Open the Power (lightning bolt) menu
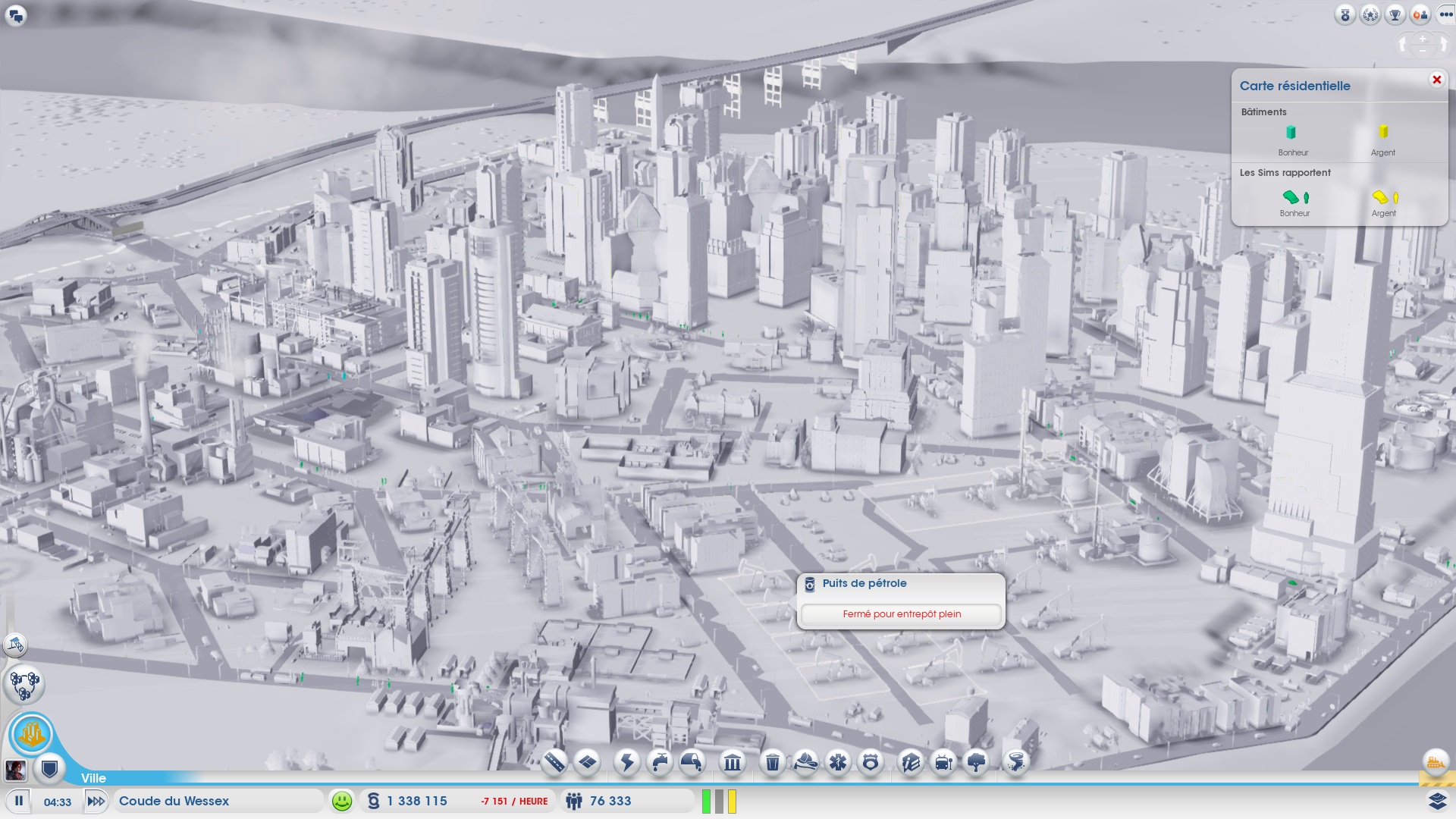 tap(627, 761)
